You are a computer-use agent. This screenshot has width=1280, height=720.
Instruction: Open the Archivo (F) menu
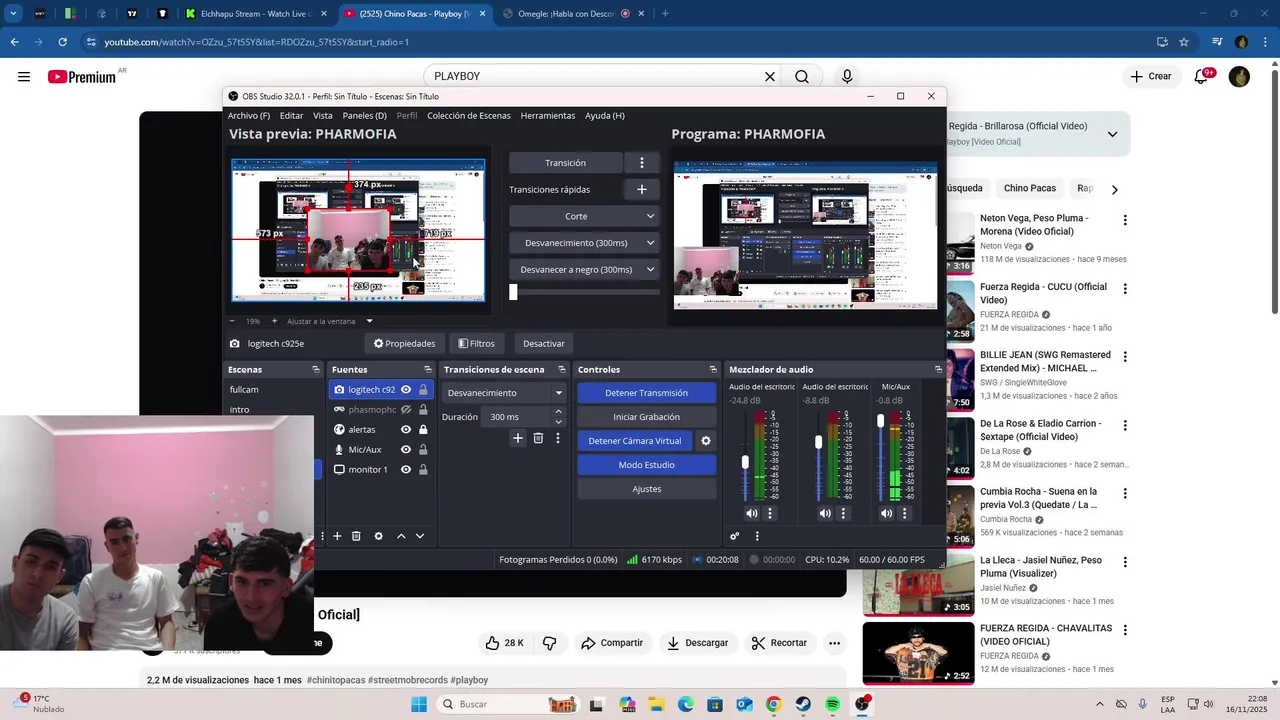249,115
